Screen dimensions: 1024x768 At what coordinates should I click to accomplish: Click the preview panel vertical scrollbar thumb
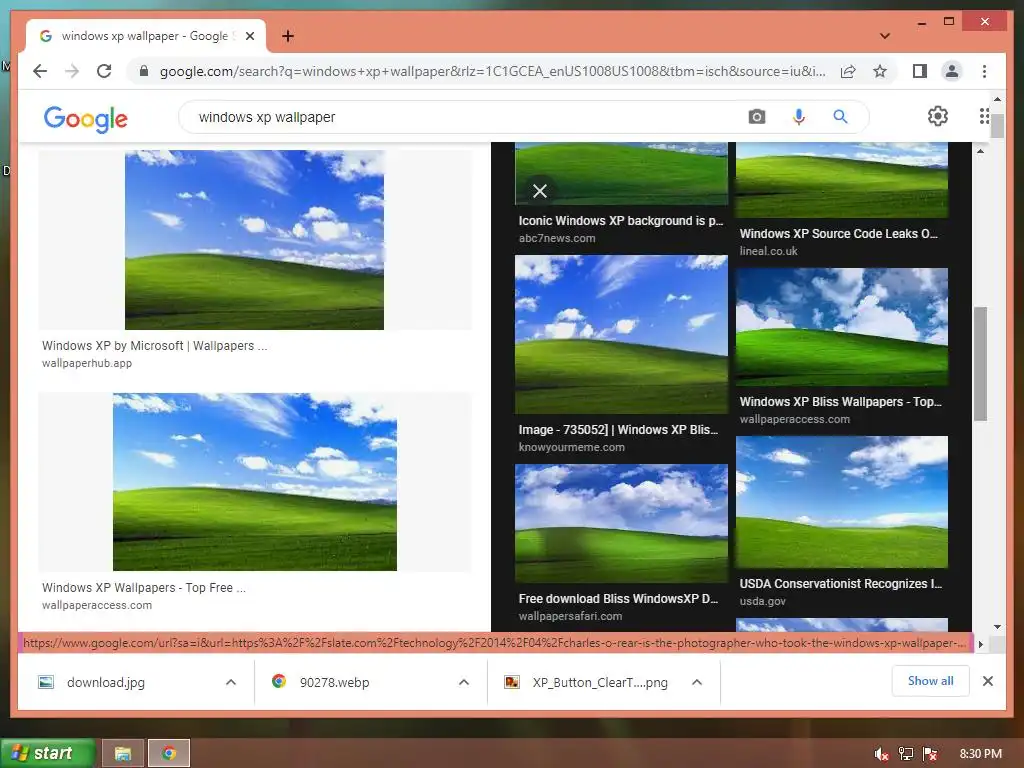pos(980,363)
